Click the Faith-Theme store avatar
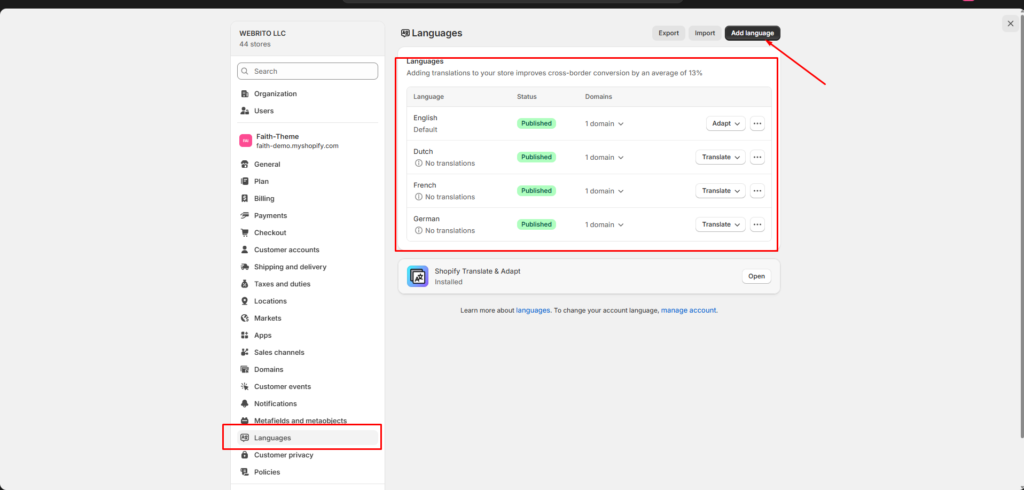The image size is (1024, 490). point(246,140)
